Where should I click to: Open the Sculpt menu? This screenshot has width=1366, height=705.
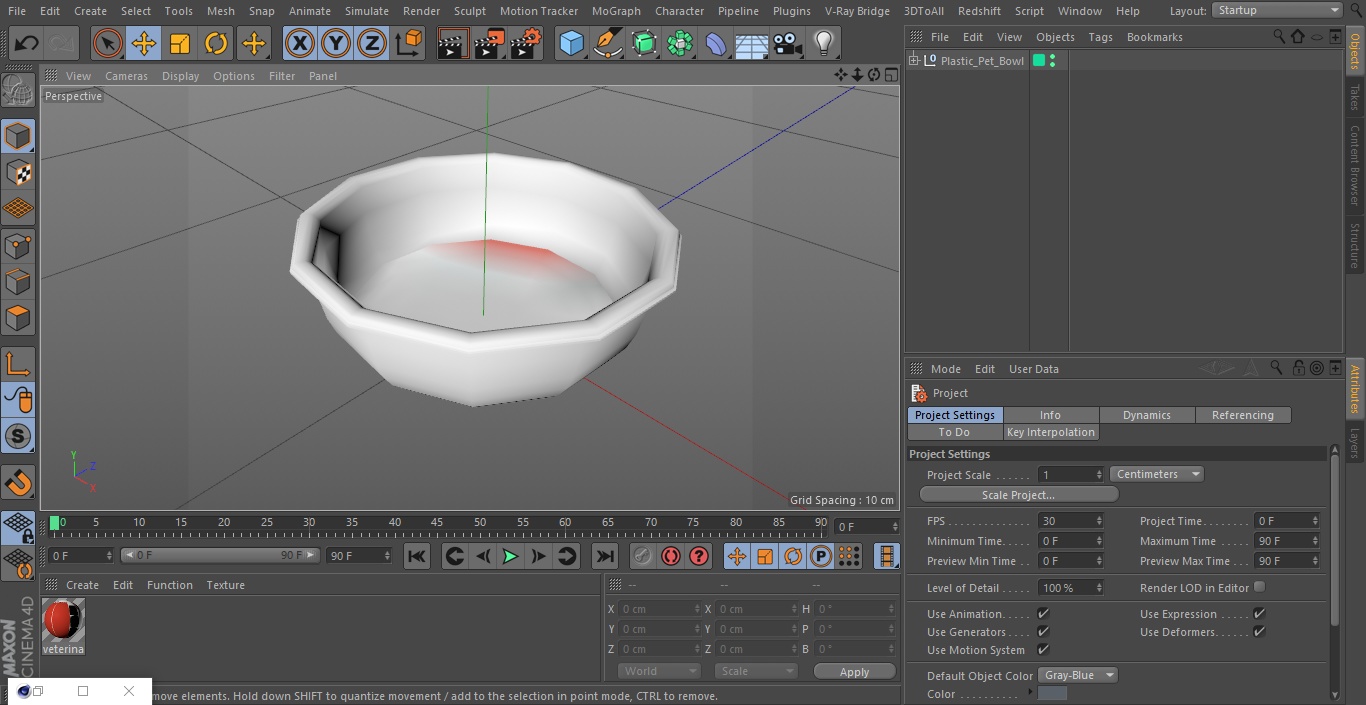point(469,11)
